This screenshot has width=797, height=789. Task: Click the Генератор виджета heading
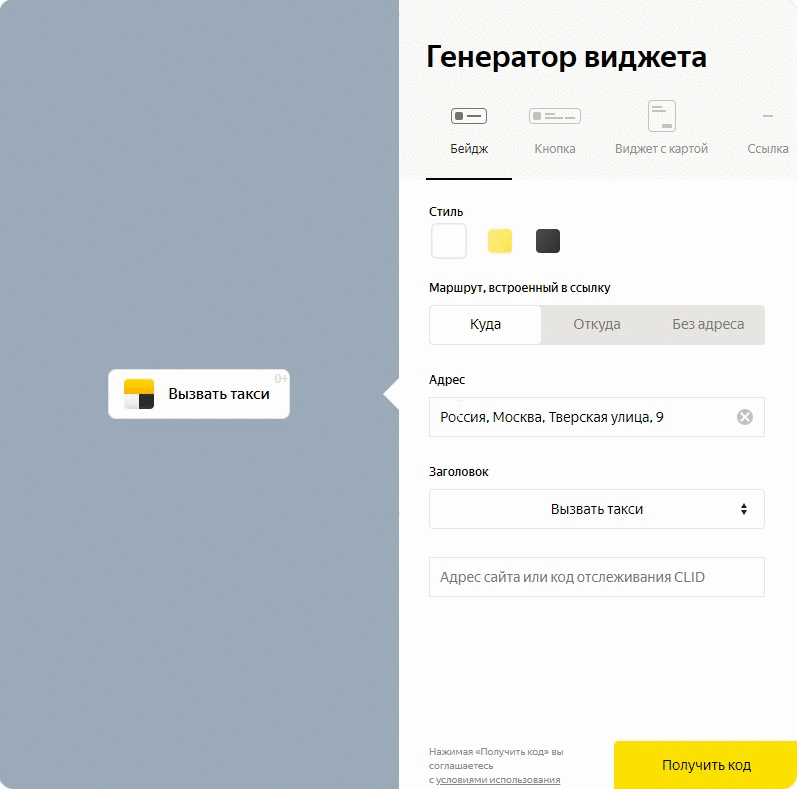[566, 57]
